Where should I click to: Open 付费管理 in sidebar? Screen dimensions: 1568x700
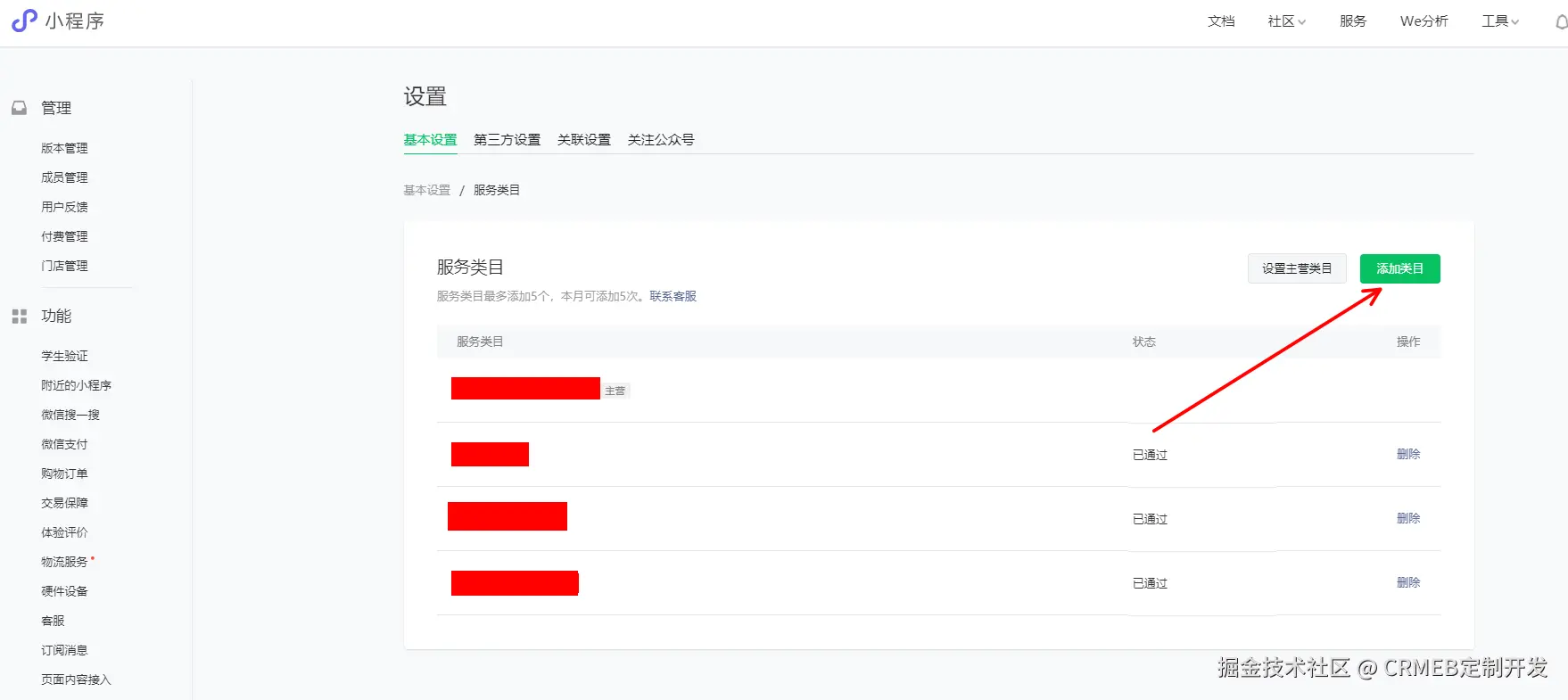(x=64, y=236)
